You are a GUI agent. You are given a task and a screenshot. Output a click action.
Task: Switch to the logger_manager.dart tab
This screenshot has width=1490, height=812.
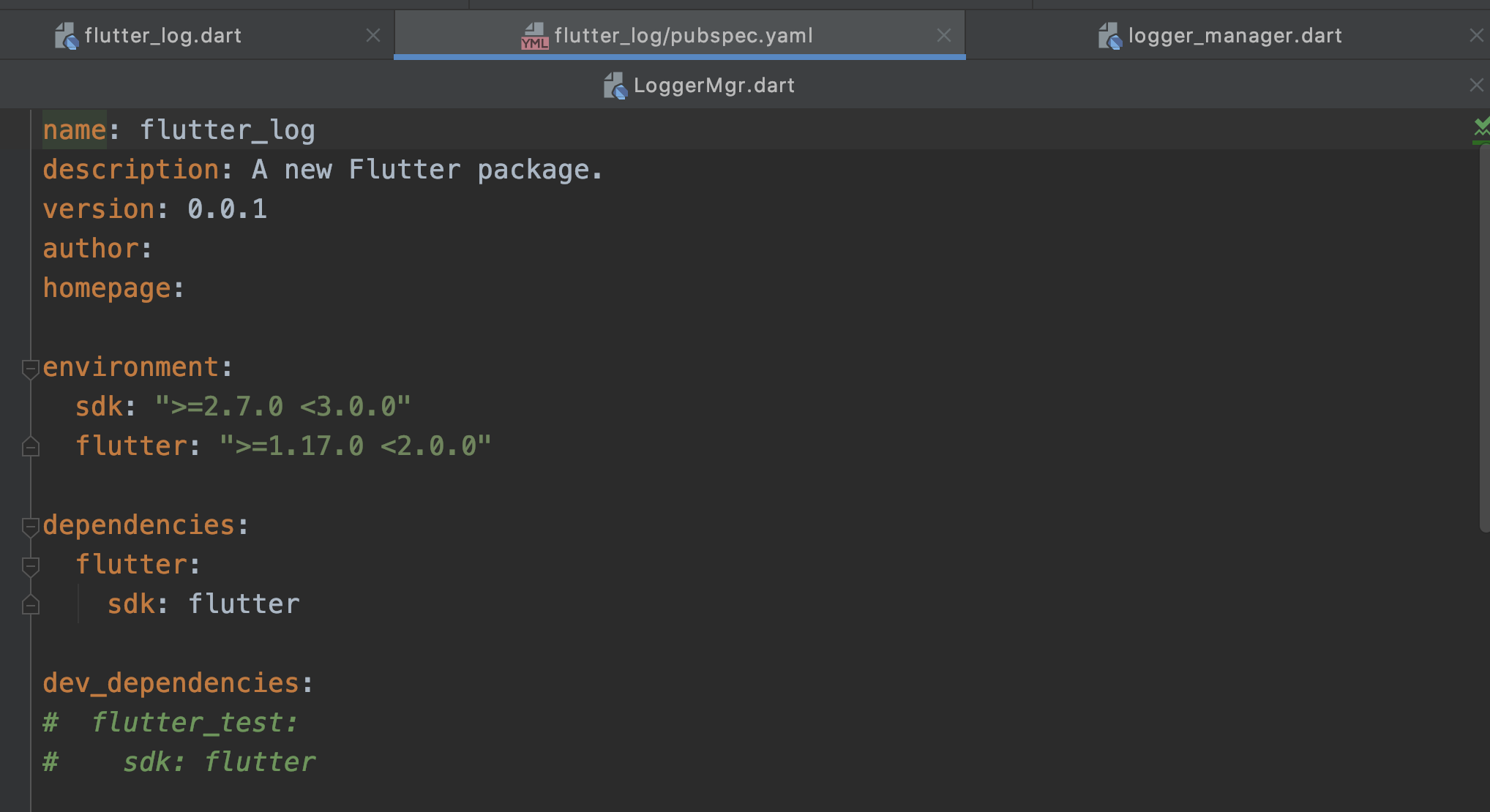pyautogui.click(x=1234, y=36)
